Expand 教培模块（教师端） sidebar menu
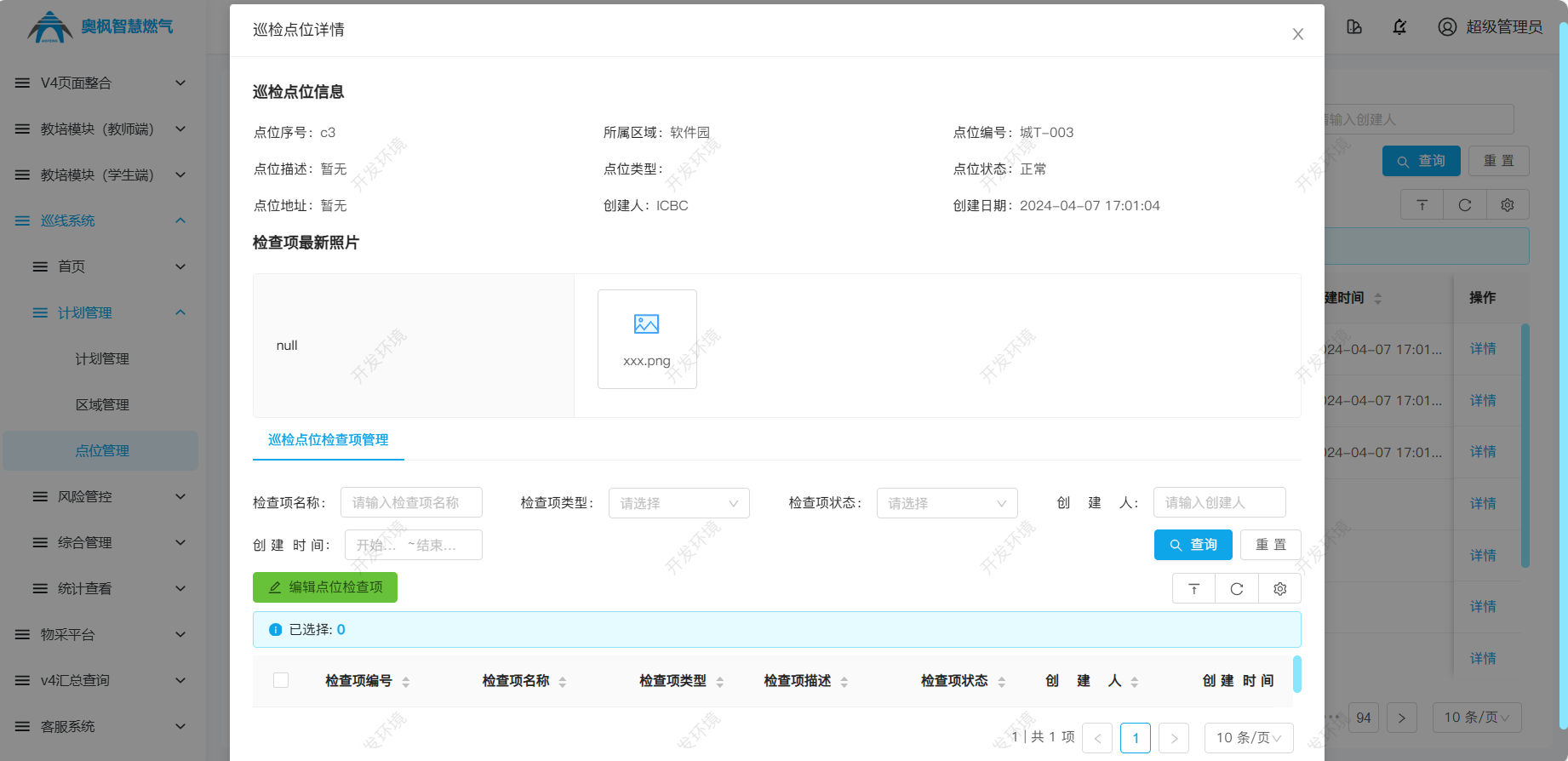 tap(100, 129)
